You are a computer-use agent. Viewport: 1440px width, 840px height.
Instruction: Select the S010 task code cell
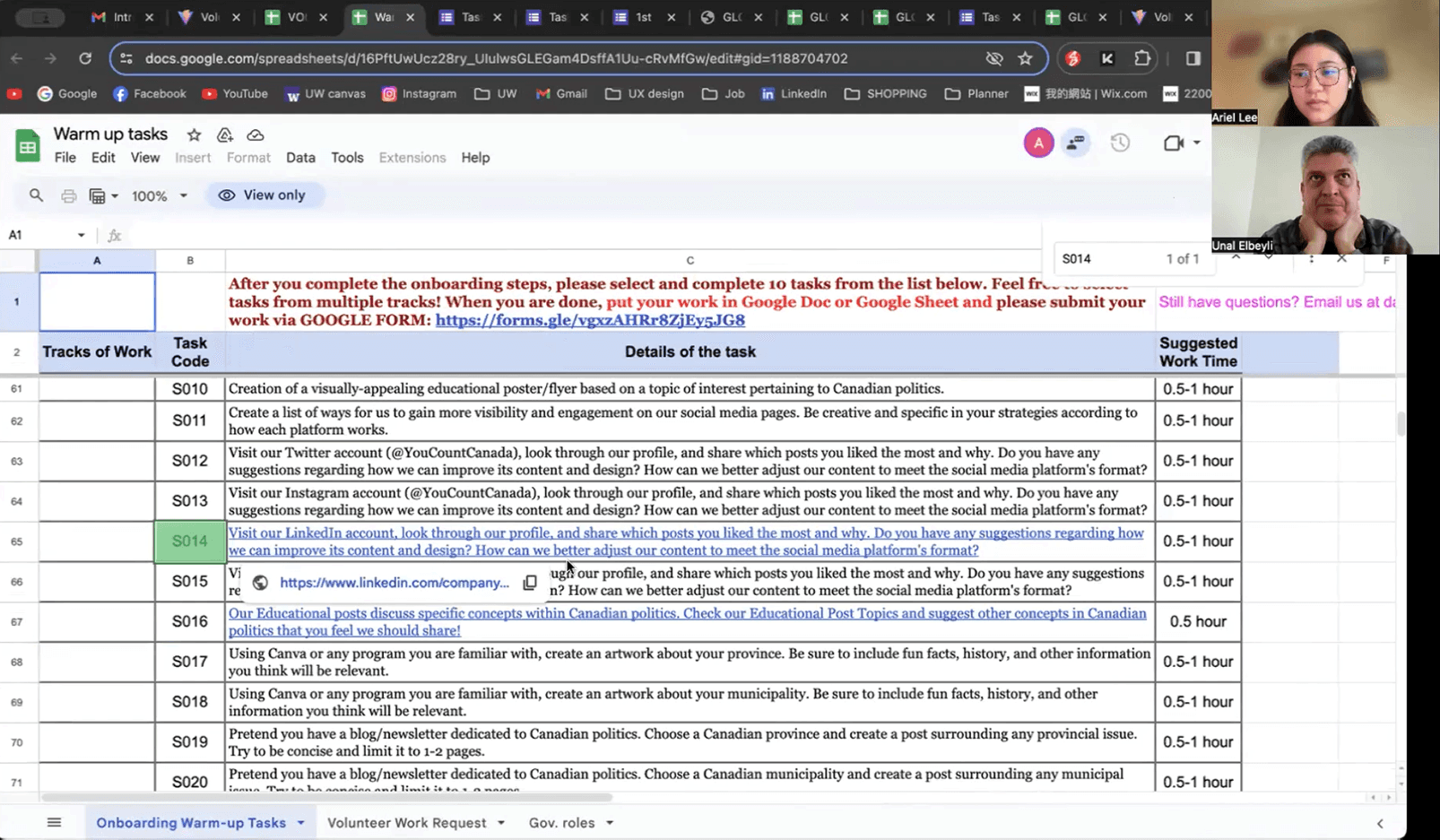[x=190, y=389]
